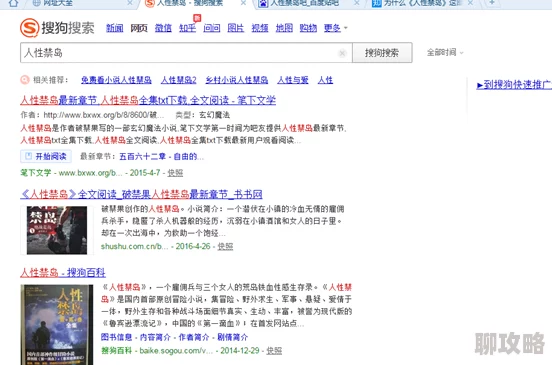Image resolution: width=552 pixels, height=365 pixels.
Task: Open the new tab plus button
Action: [492, 3]
